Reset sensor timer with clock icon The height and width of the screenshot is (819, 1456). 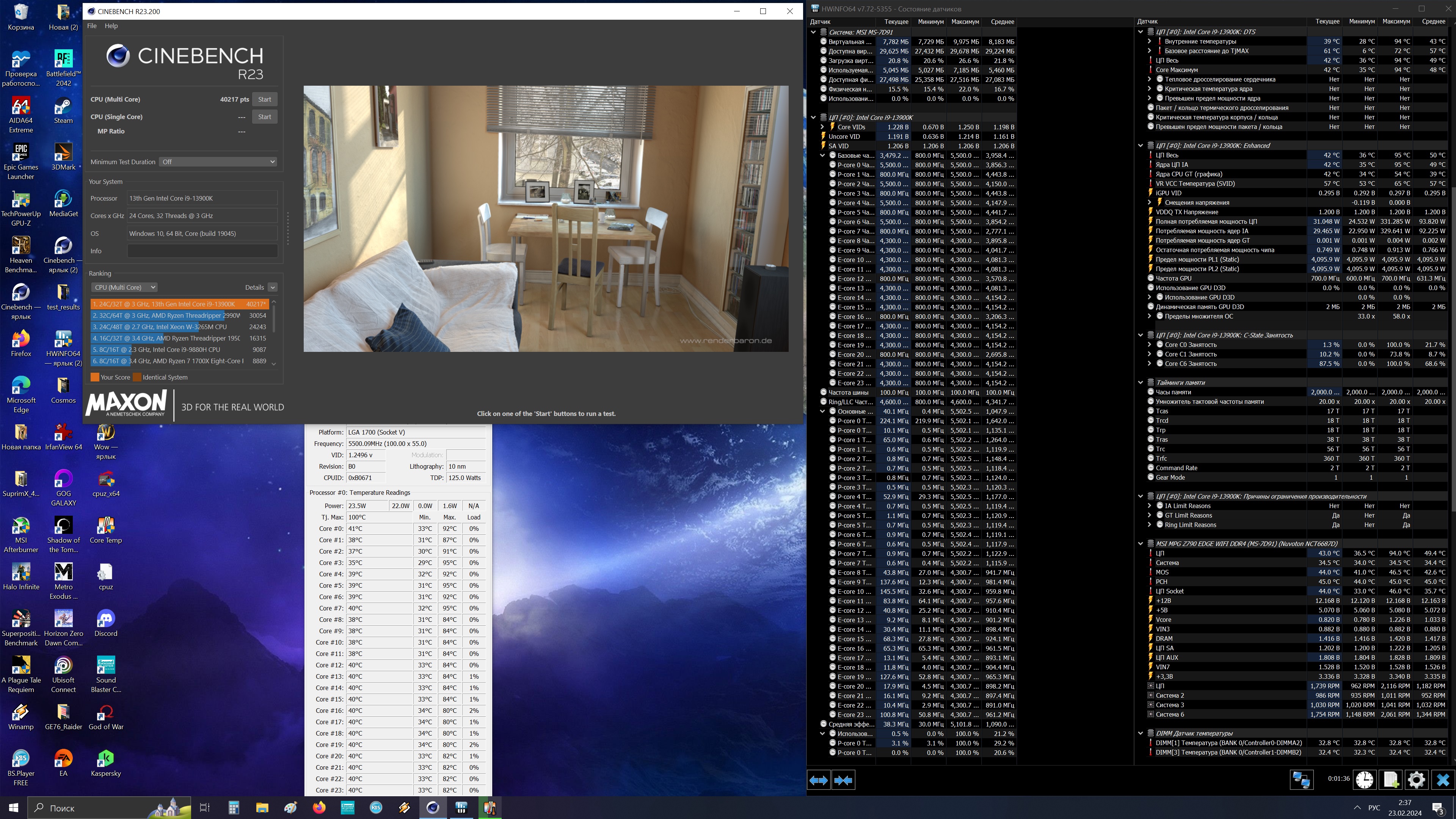[x=1365, y=780]
